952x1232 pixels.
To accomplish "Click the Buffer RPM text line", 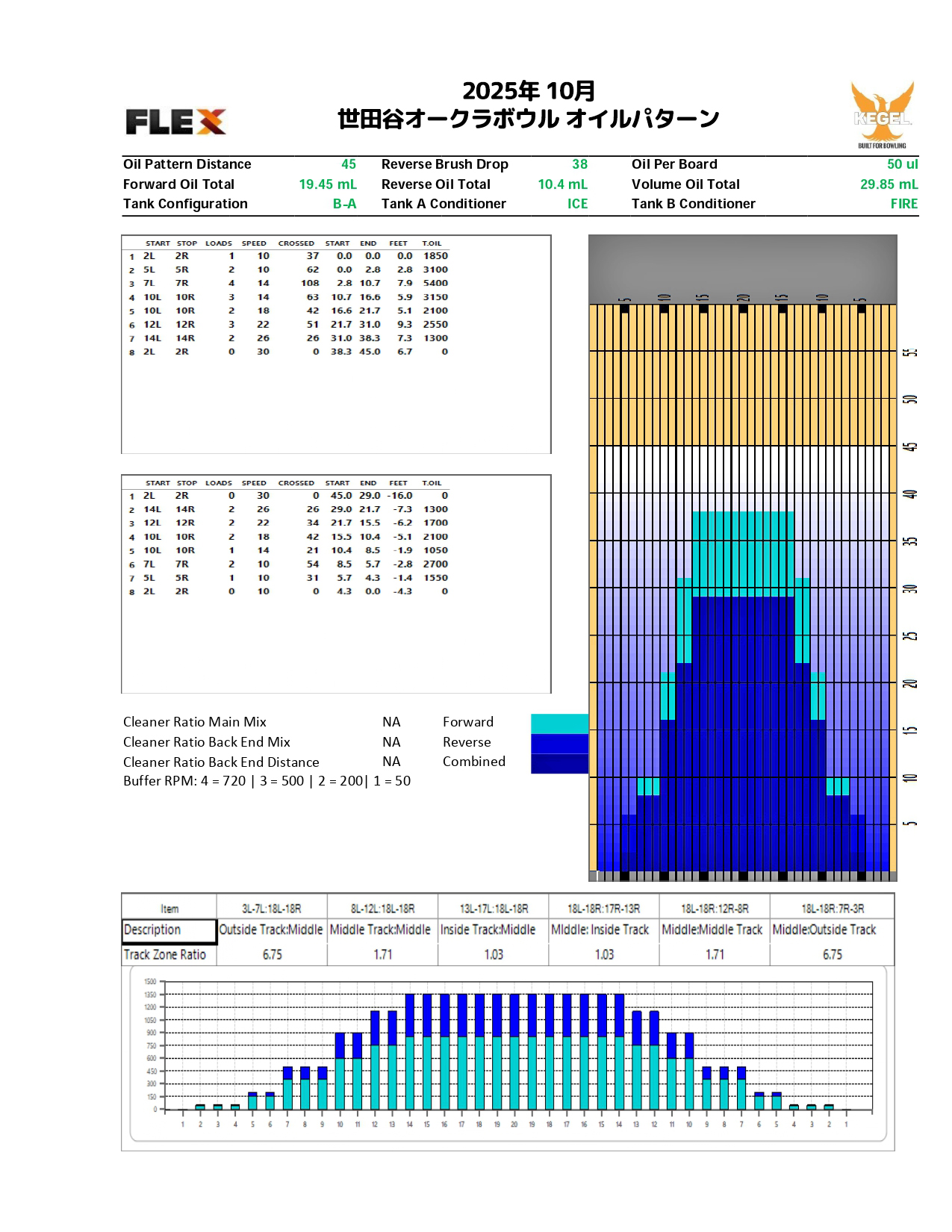I will pos(267,781).
